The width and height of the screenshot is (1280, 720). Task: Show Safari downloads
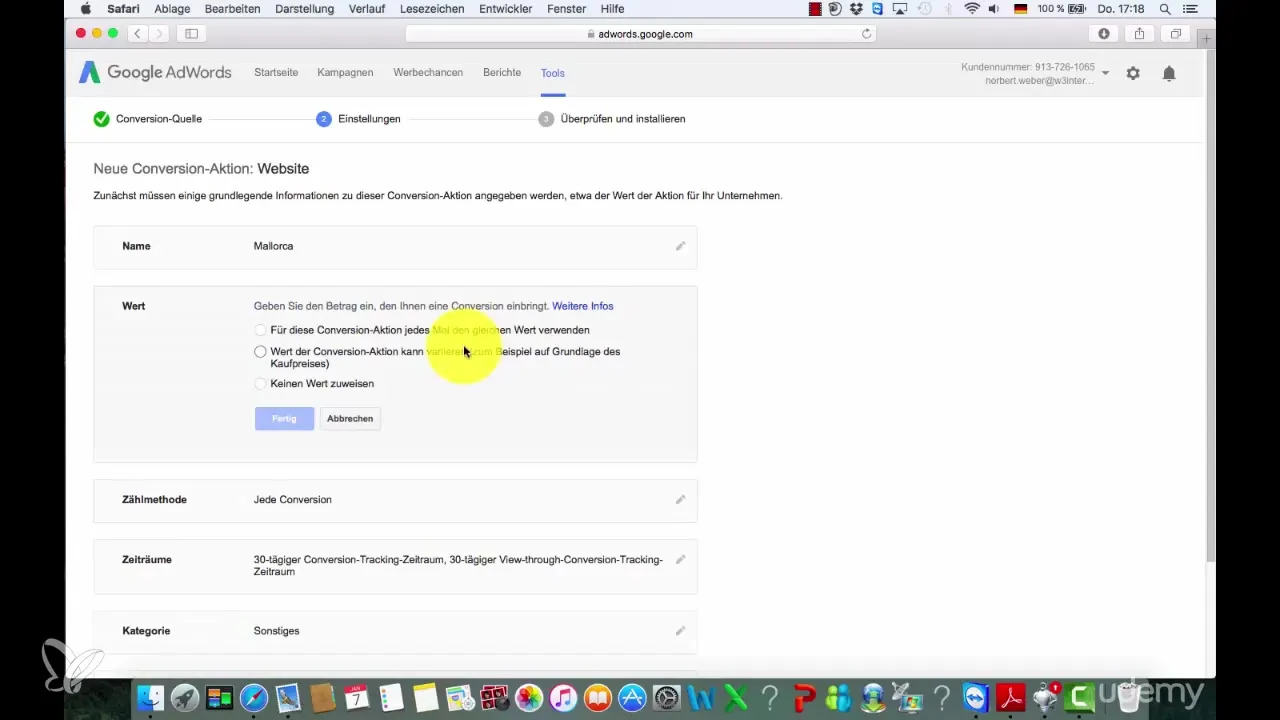(x=1104, y=34)
